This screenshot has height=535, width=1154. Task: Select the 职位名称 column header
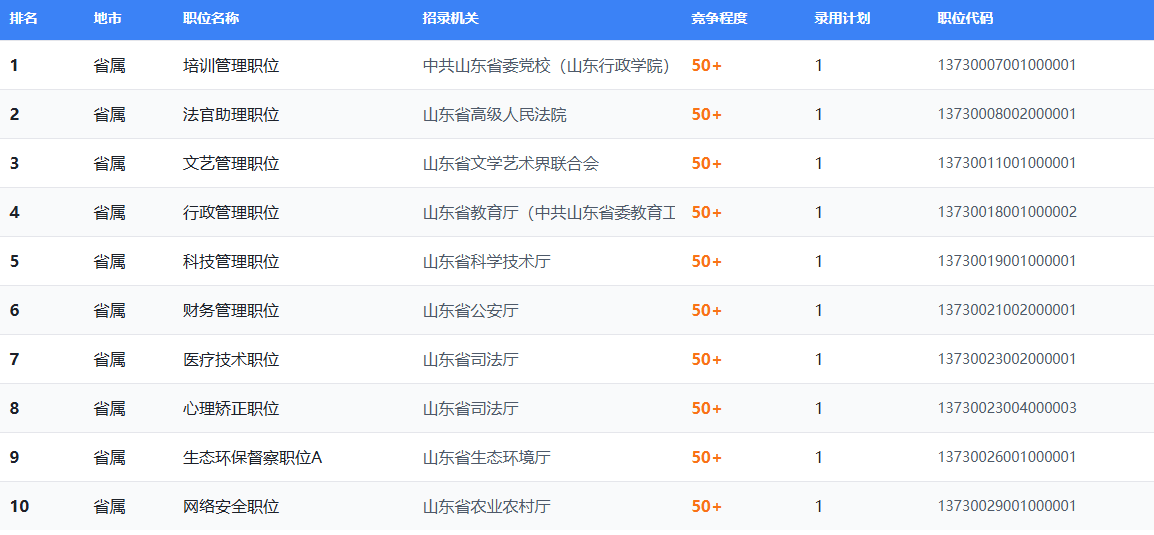(211, 19)
